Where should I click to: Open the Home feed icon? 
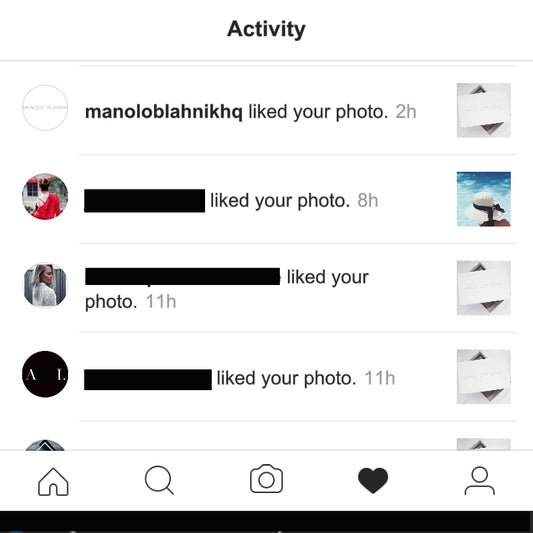click(x=53, y=481)
